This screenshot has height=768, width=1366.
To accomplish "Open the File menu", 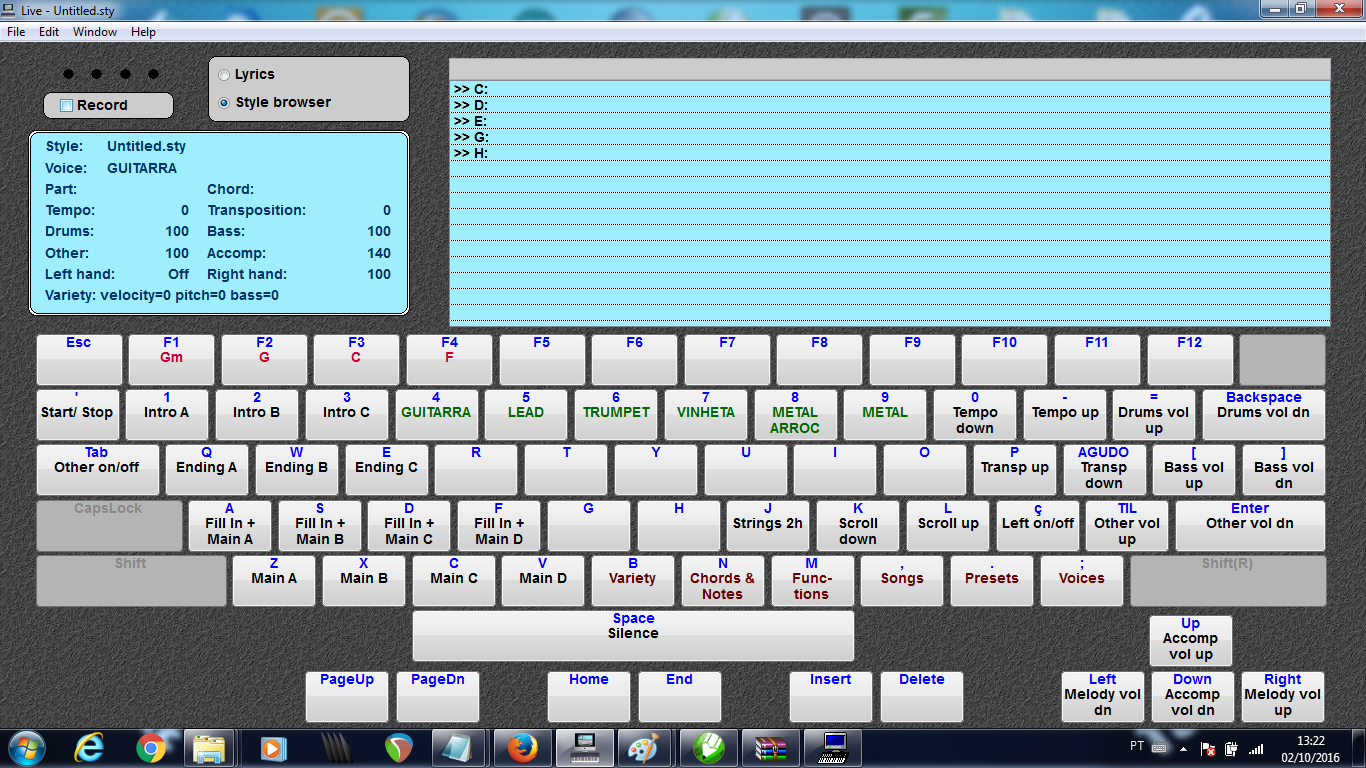I will coord(16,32).
